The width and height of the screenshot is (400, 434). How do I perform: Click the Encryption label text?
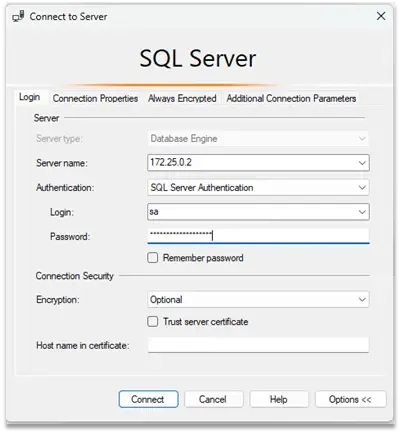[58, 300]
